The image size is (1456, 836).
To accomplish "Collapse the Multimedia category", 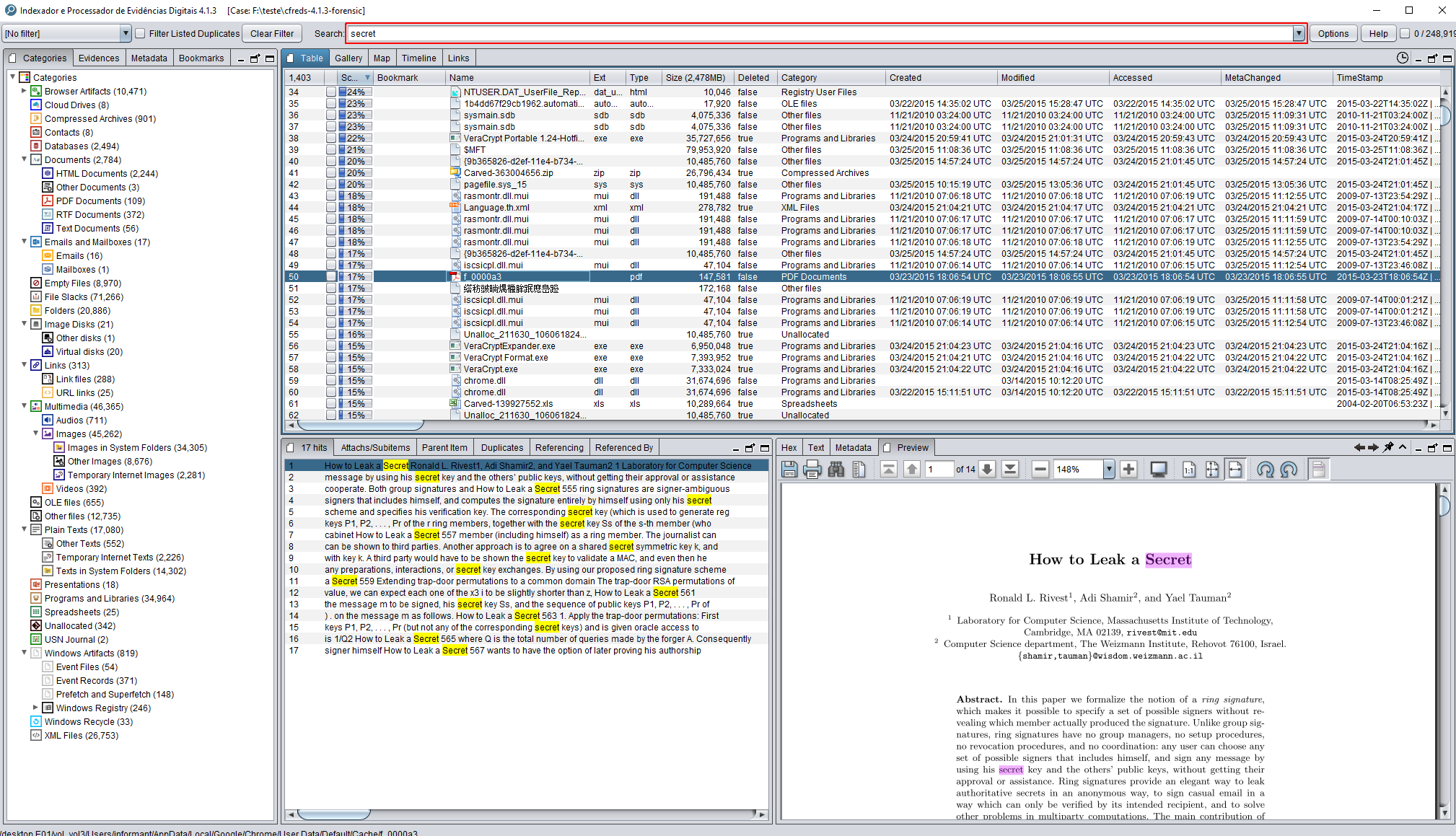I will click(x=25, y=406).
